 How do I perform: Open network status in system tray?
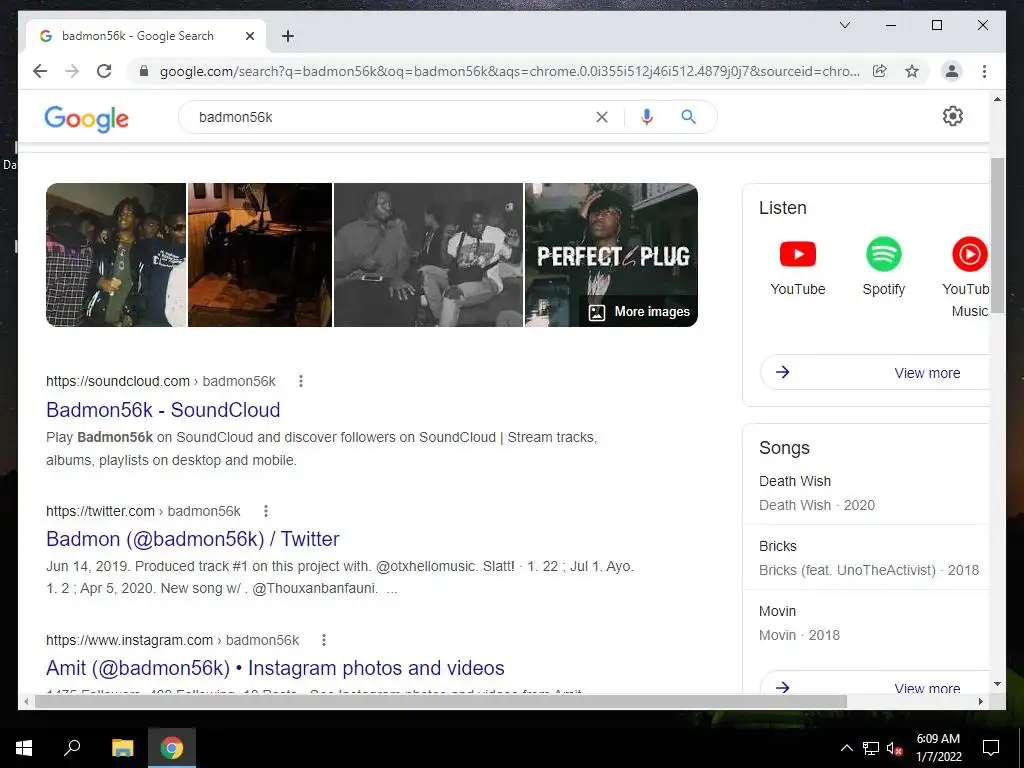(871, 748)
